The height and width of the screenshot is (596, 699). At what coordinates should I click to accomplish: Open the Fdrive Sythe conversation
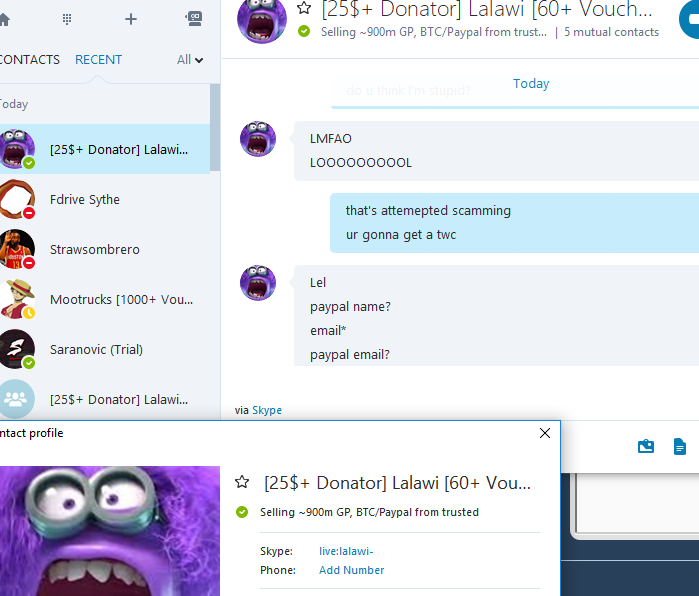tap(105, 199)
